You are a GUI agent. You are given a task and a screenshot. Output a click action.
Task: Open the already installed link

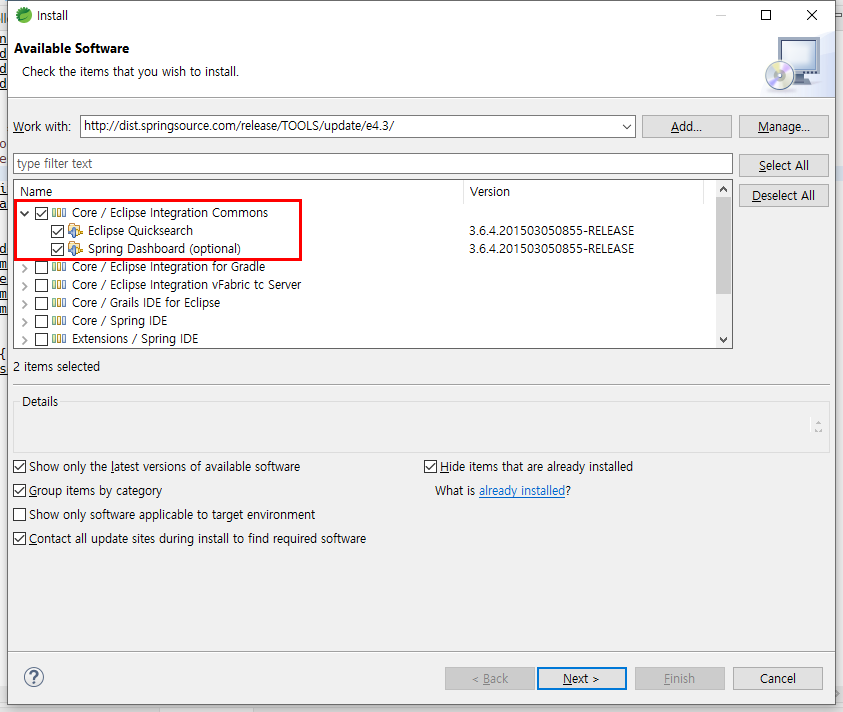click(522, 490)
